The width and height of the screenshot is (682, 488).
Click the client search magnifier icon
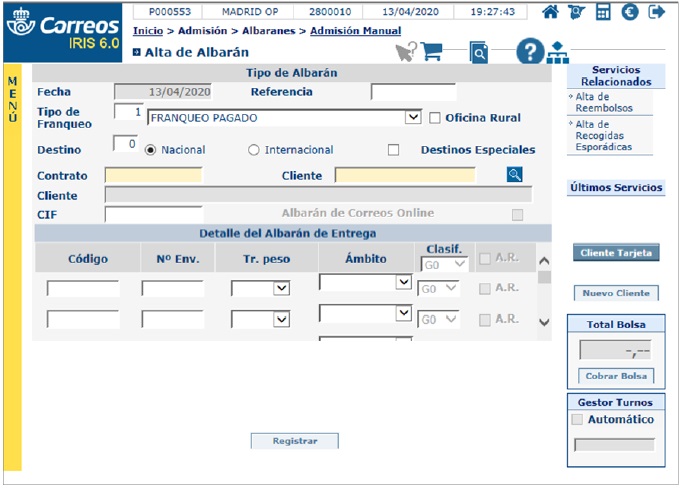[515, 175]
